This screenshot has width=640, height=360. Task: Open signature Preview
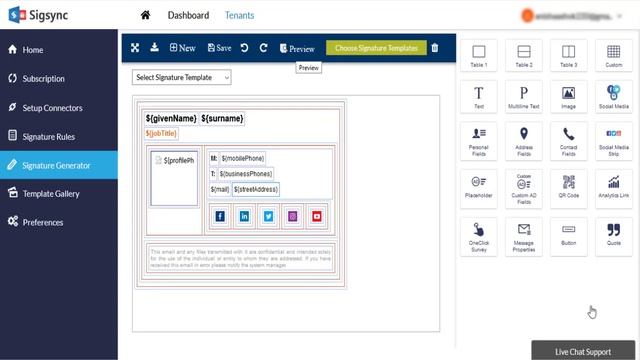click(297, 49)
